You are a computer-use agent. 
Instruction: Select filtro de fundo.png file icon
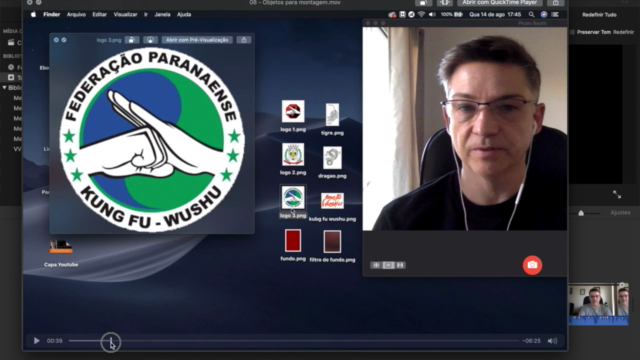(x=332, y=241)
